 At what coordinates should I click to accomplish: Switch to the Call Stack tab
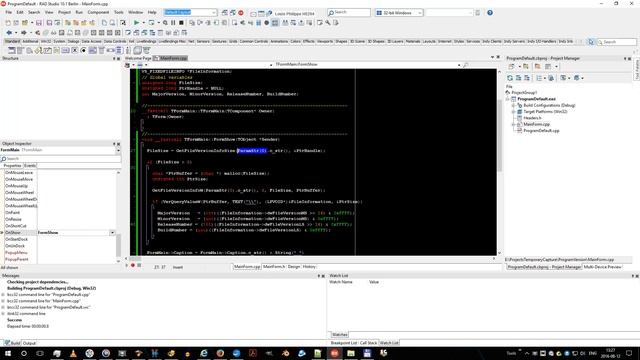368,343
